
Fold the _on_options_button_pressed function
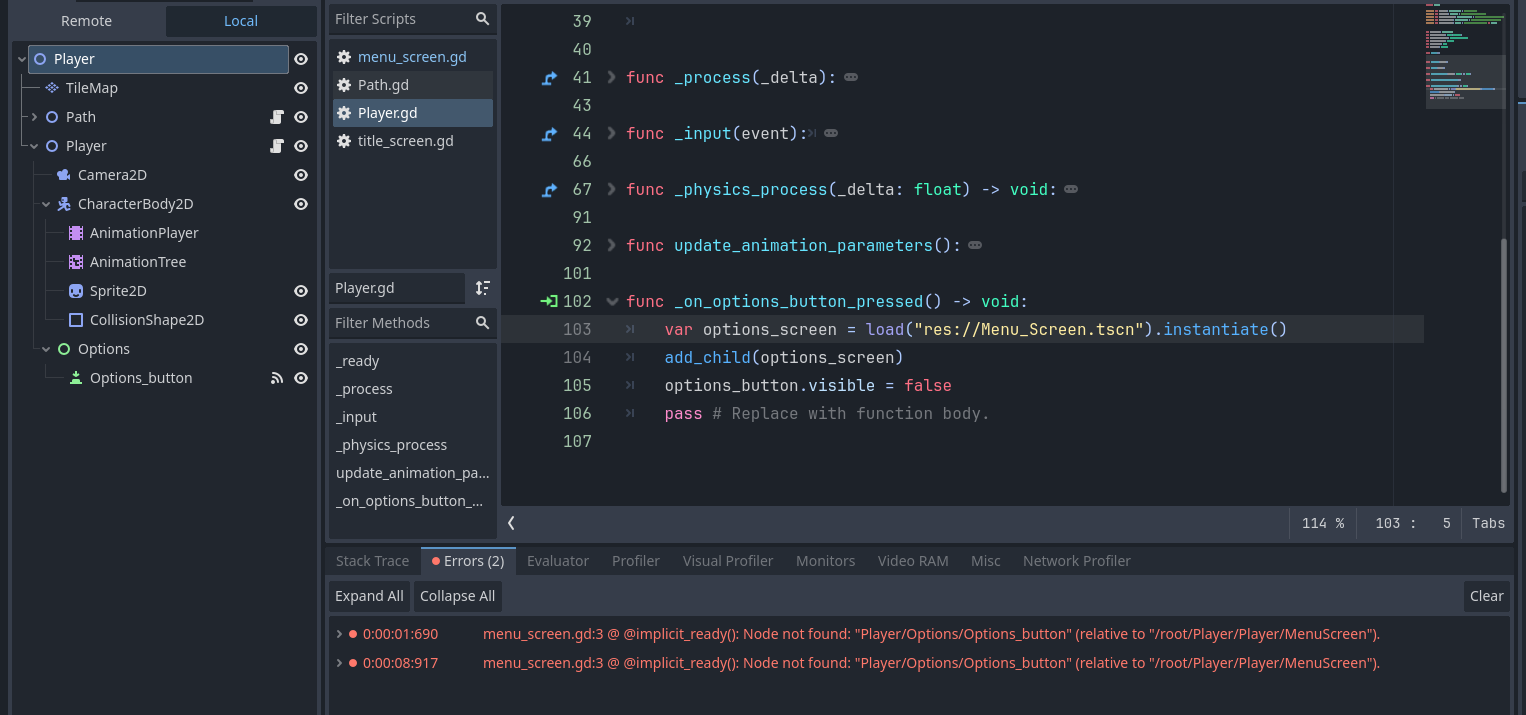point(612,301)
